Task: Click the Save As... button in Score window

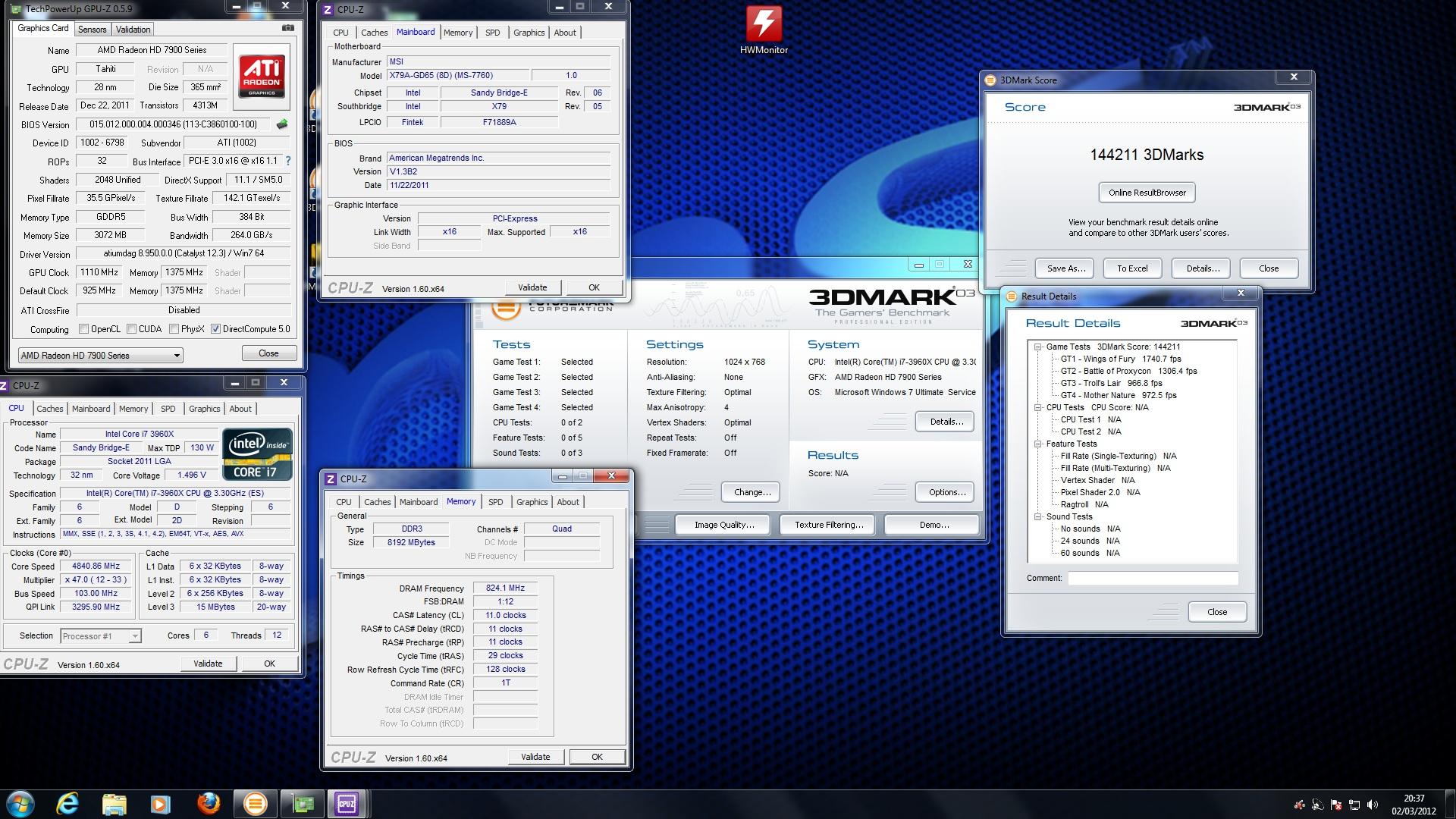Action: 1066,268
